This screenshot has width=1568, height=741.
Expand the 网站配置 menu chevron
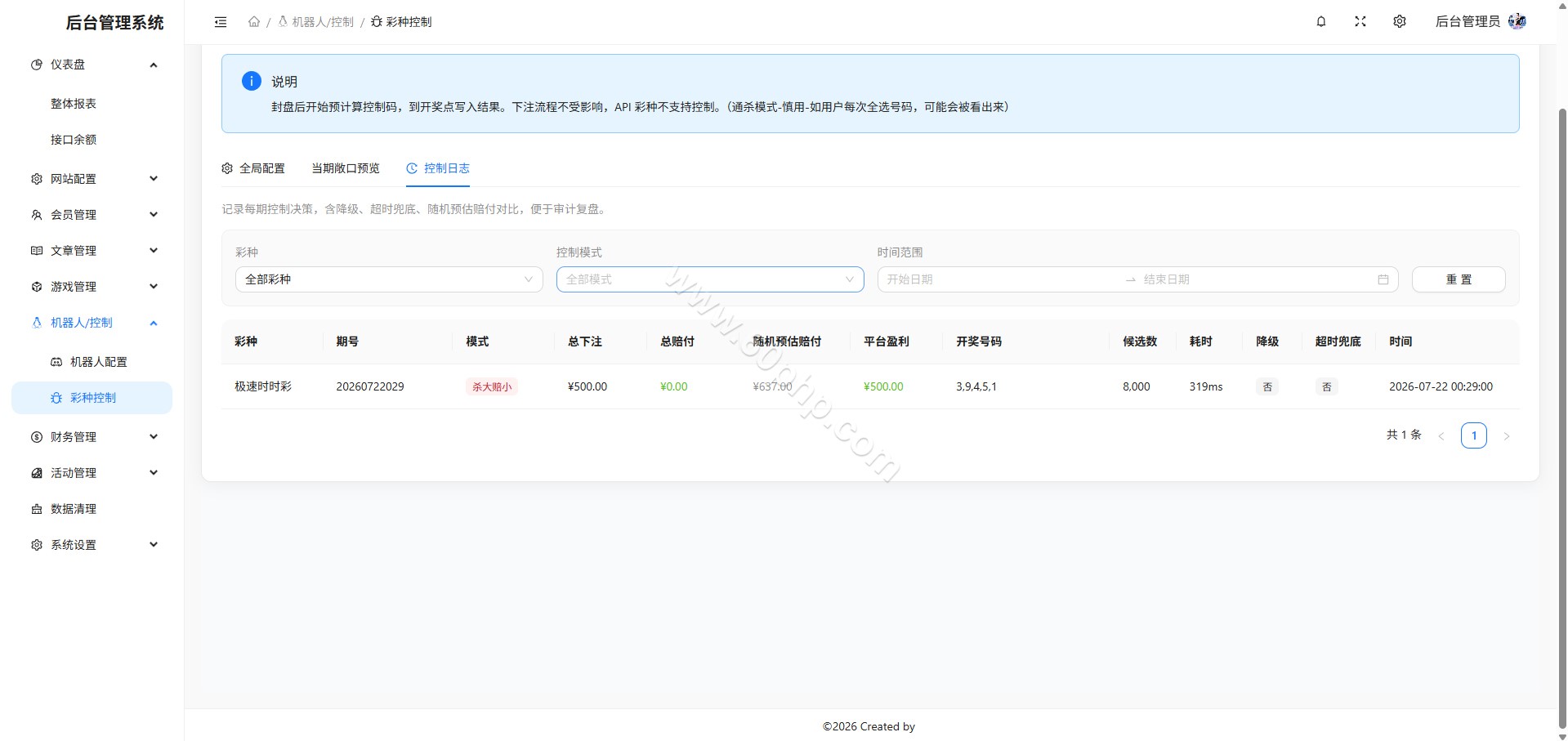(x=154, y=179)
